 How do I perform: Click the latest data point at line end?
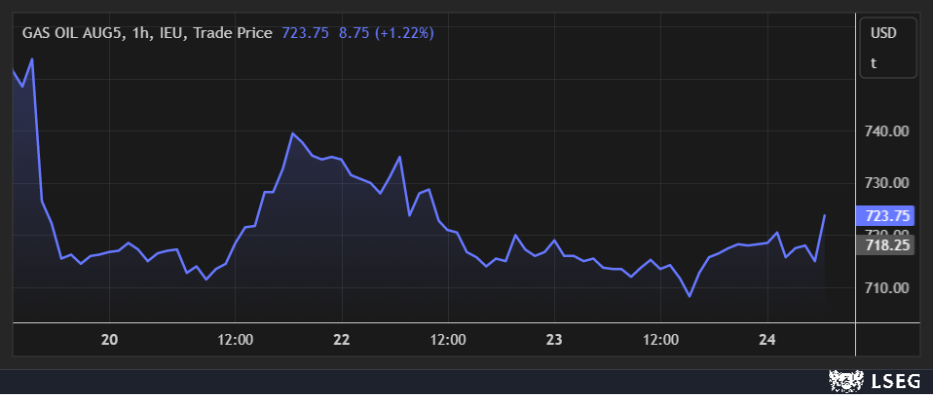[825, 215]
